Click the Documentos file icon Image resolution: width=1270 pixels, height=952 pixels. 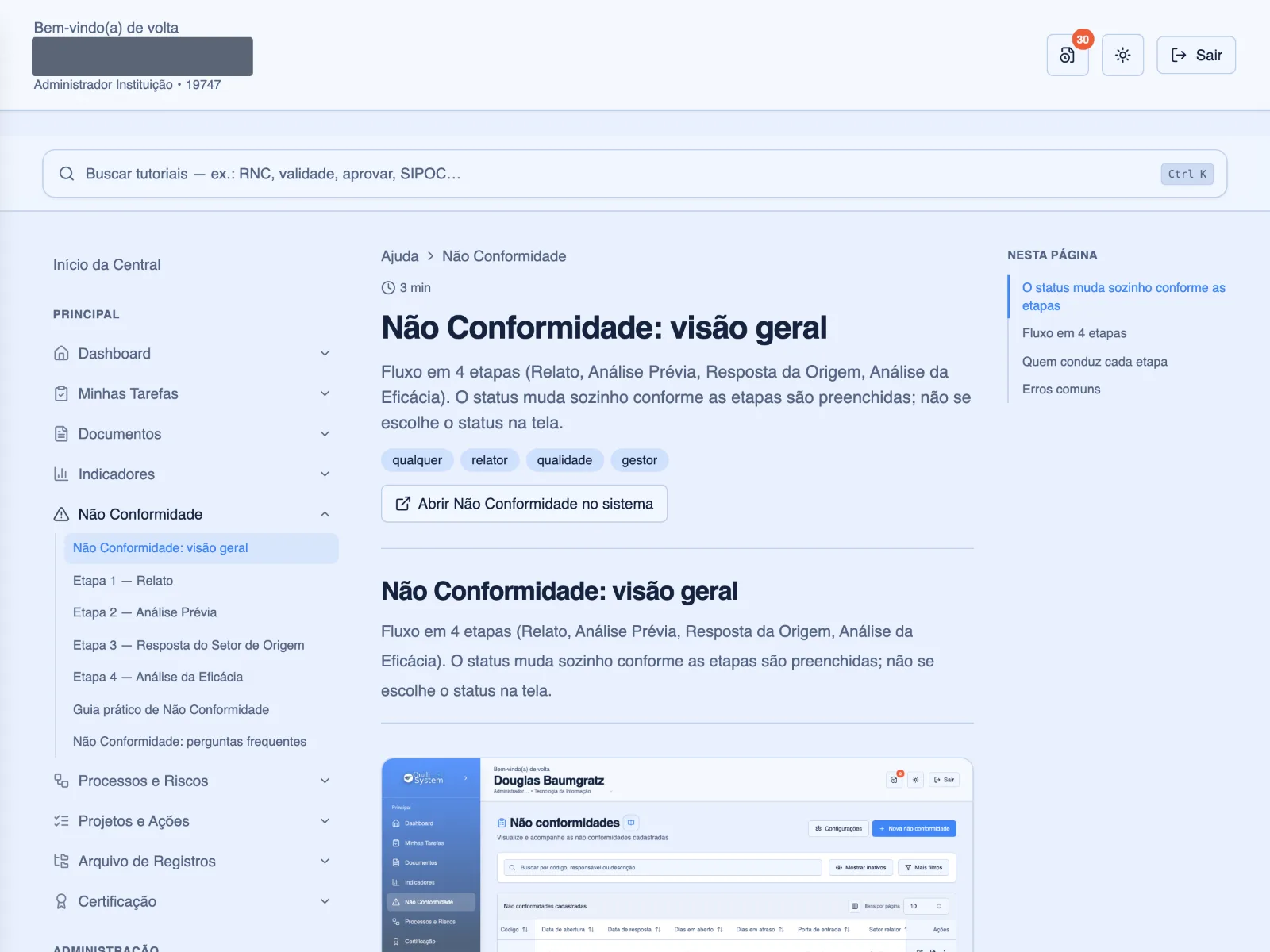(x=61, y=434)
